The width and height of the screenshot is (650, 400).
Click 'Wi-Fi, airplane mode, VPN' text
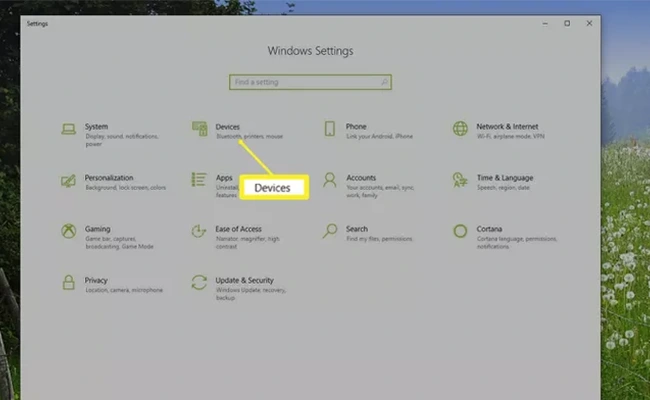click(510, 136)
